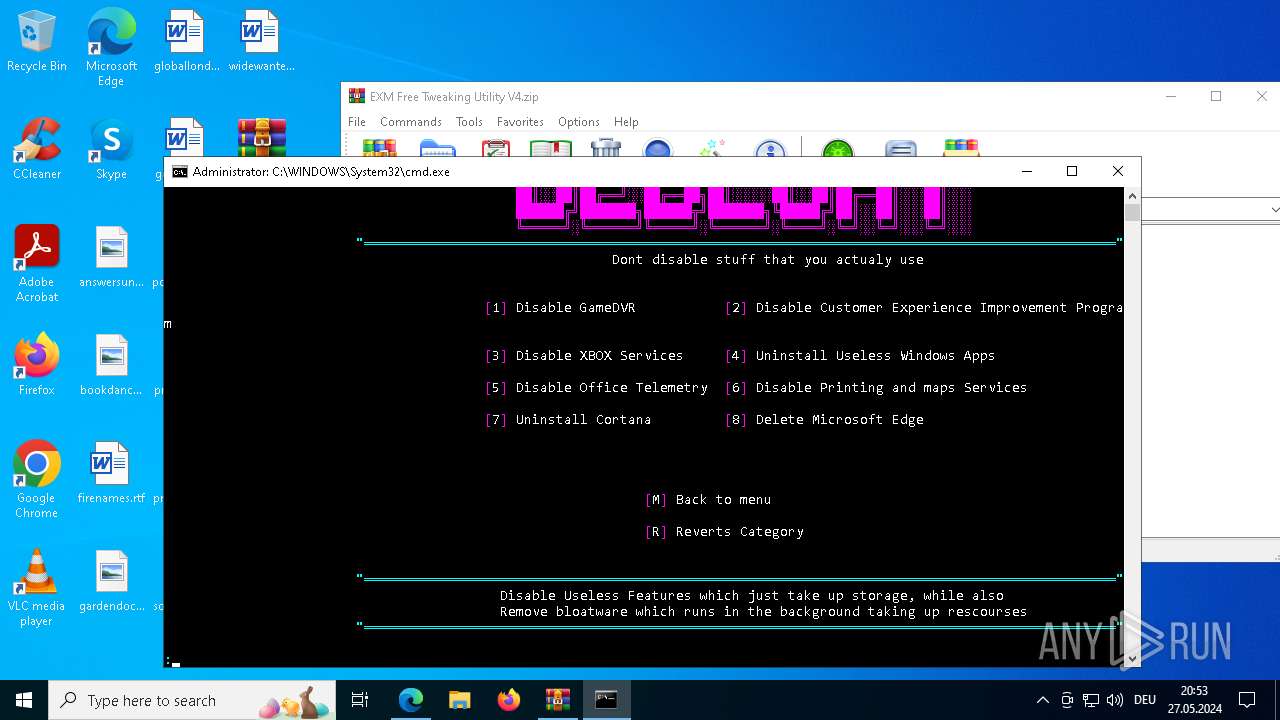The image size is (1280, 720).
Task: Select the VLC media player desktop icon
Action: [37, 588]
